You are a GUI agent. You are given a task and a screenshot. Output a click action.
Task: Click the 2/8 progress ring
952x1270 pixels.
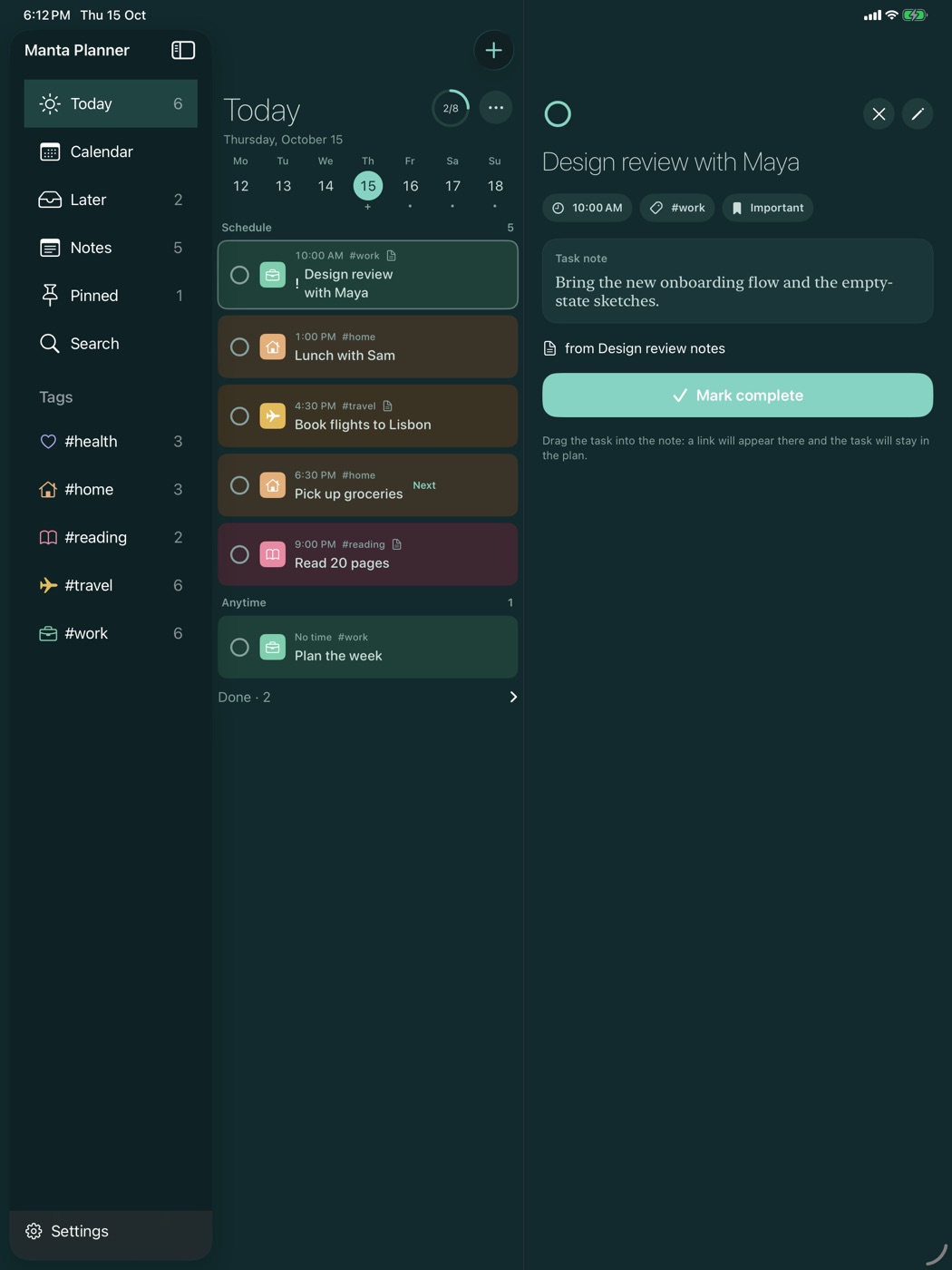(x=451, y=108)
